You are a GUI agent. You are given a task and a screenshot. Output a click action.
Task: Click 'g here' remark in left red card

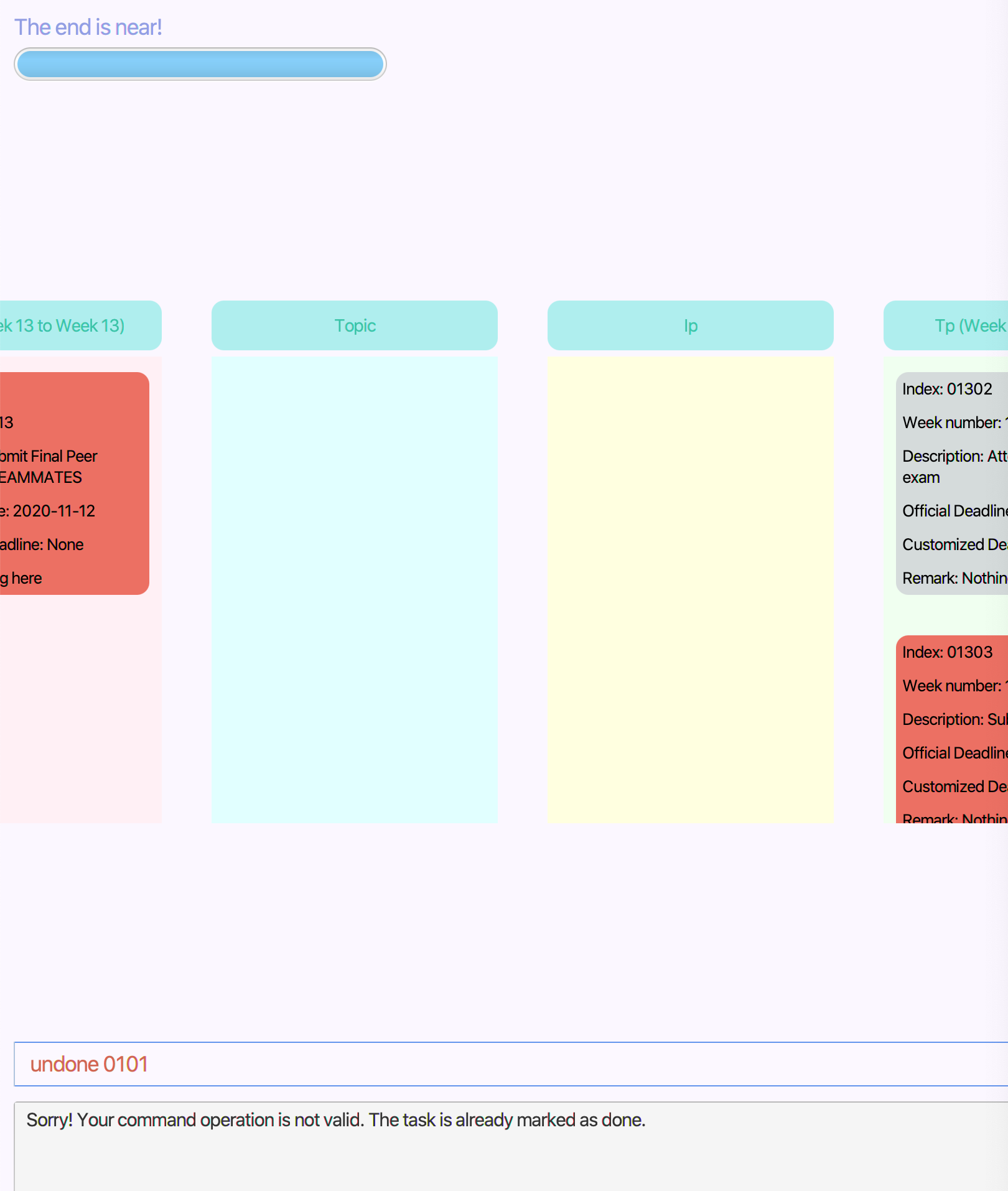(x=21, y=578)
